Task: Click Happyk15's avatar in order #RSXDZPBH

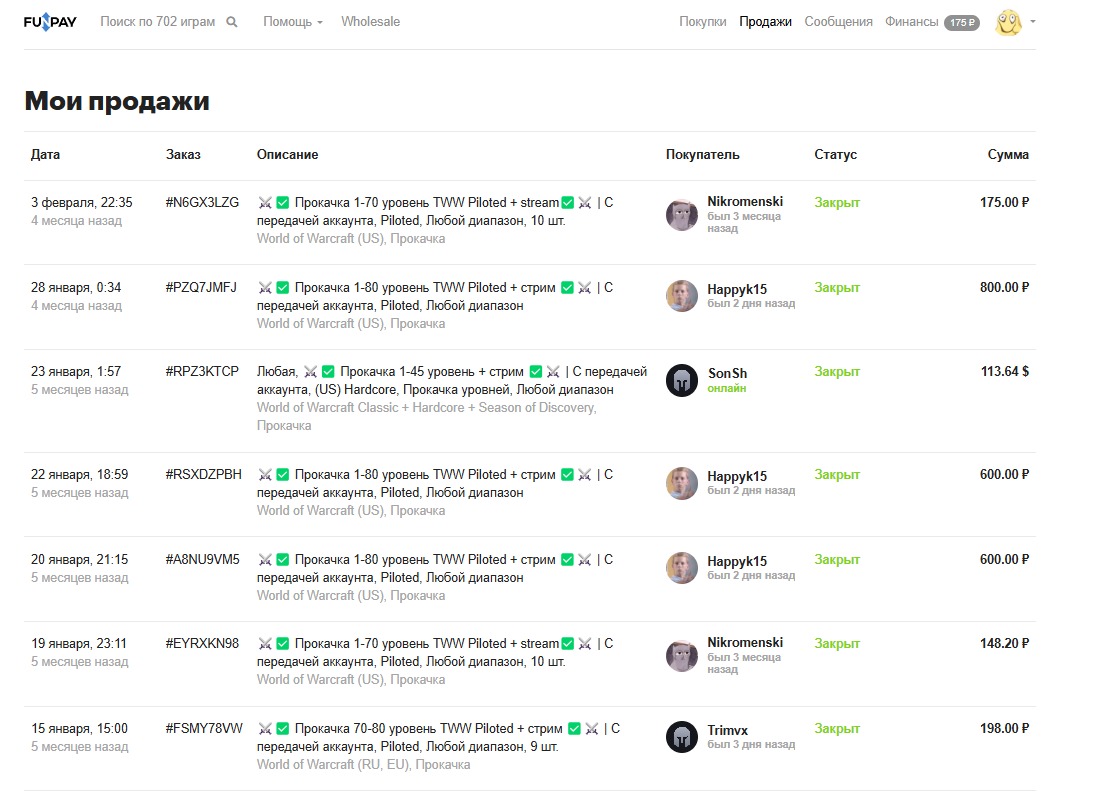Action: (x=682, y=483)
